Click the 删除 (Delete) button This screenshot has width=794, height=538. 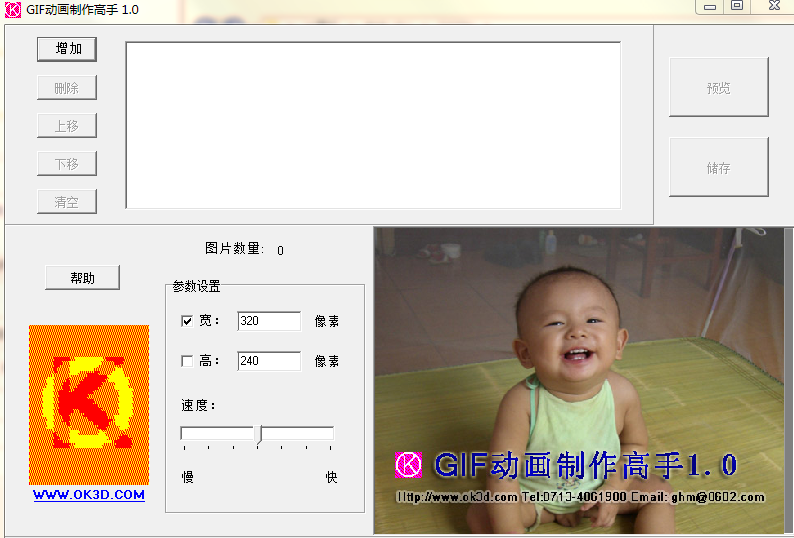point(67,88)
